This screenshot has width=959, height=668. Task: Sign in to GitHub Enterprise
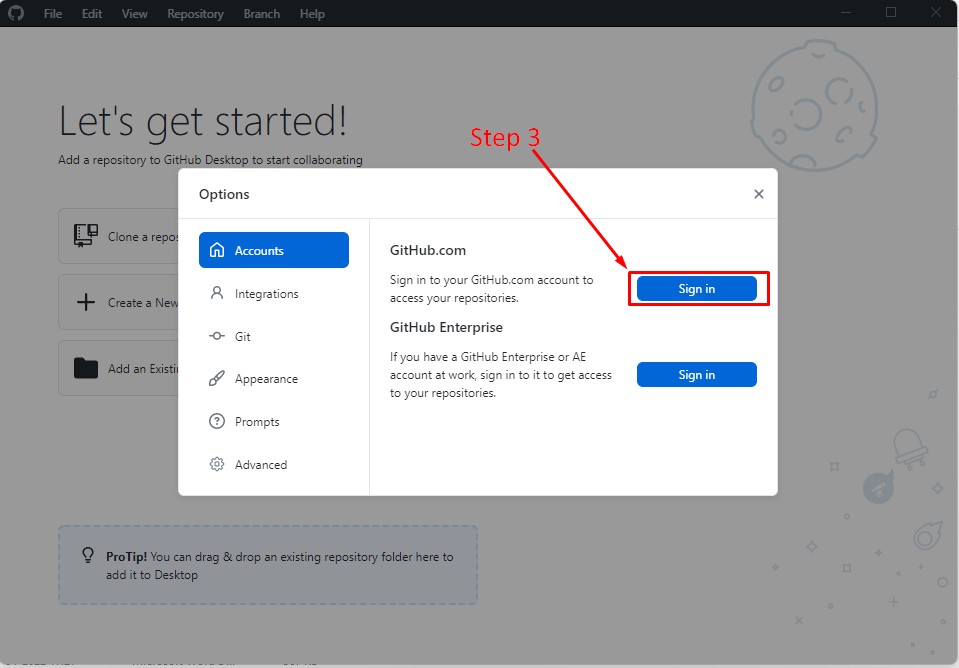697,374
